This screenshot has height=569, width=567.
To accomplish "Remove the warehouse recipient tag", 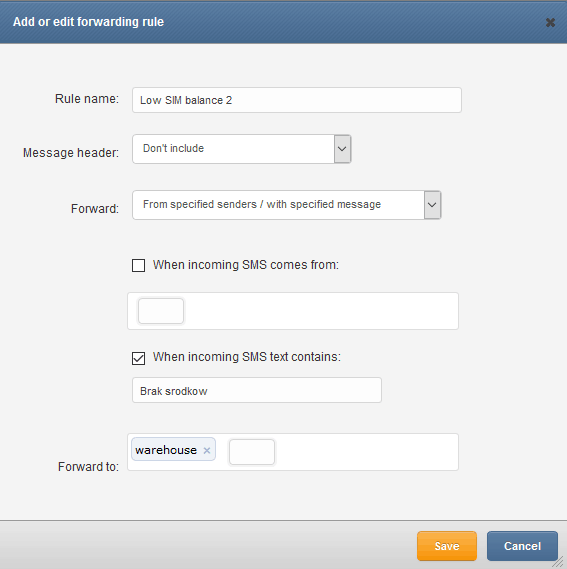I will pyautogui.click(x=207, y=450).
